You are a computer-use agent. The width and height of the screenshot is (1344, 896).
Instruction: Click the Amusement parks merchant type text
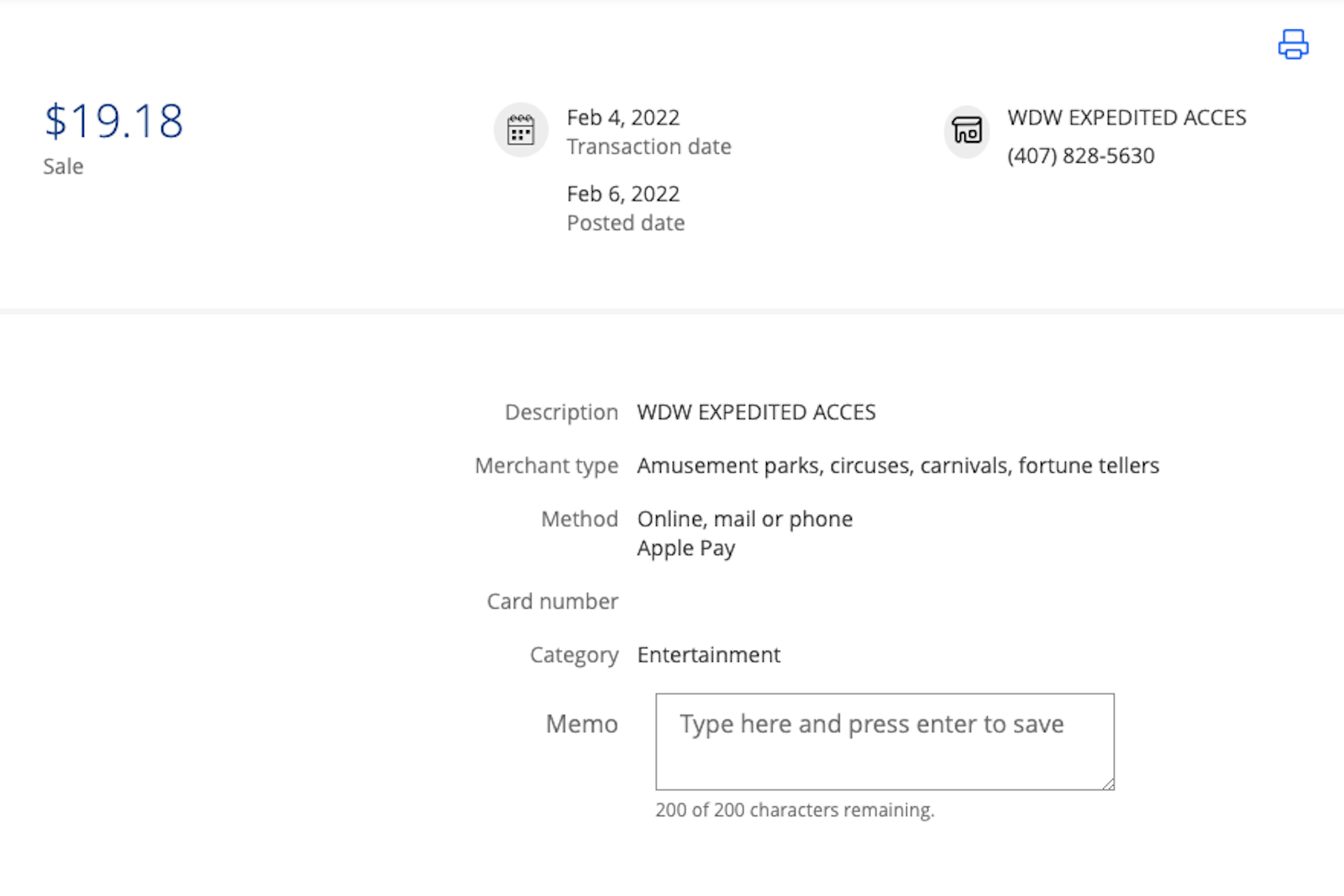tap(897, 465)
